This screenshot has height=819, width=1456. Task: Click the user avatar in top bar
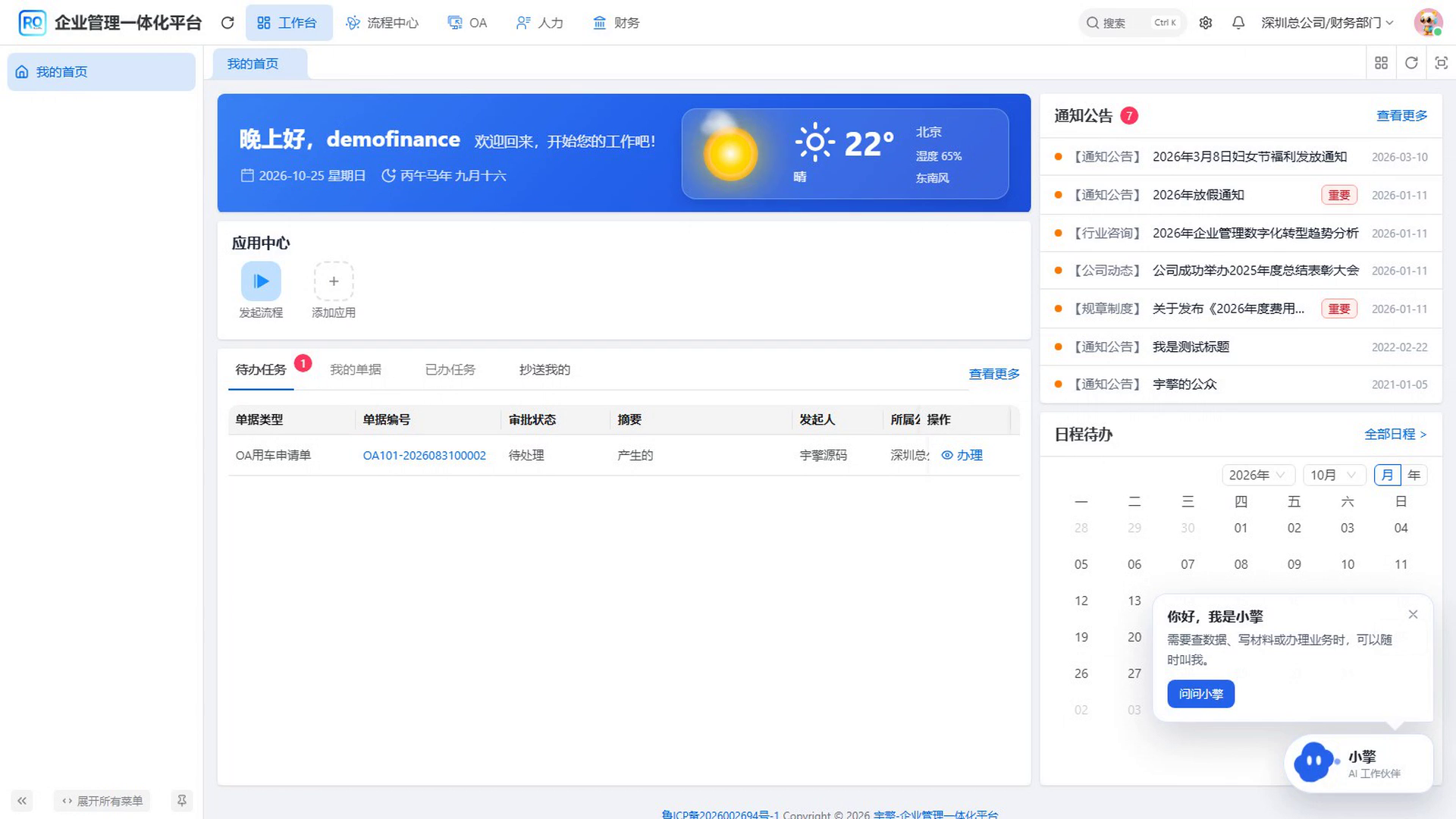coord(1428,23)
